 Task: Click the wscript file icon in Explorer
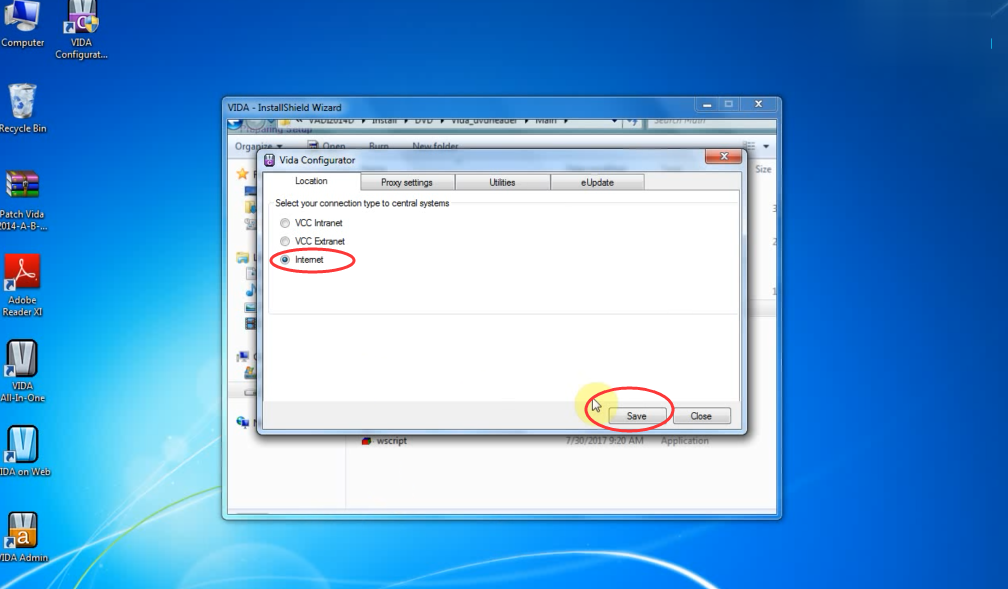366,441
